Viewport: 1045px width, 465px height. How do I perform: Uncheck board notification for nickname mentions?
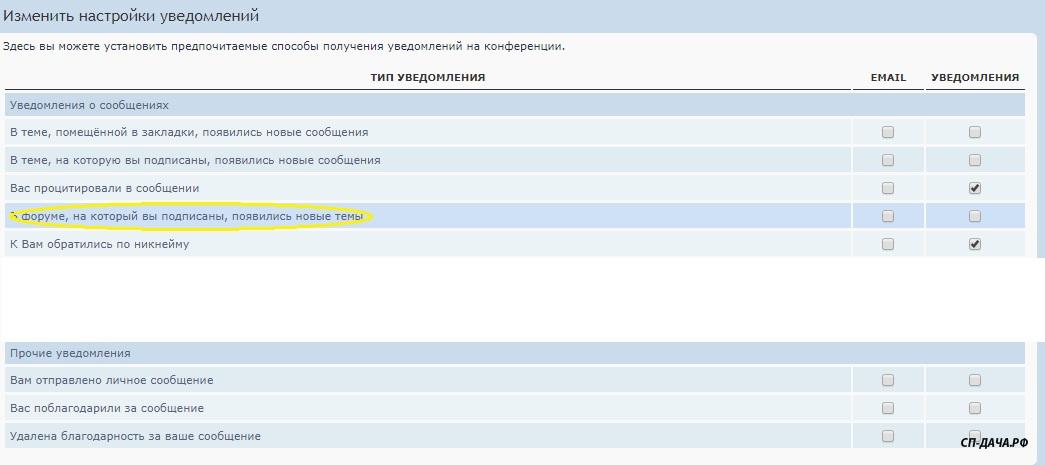tap(975, 244)
